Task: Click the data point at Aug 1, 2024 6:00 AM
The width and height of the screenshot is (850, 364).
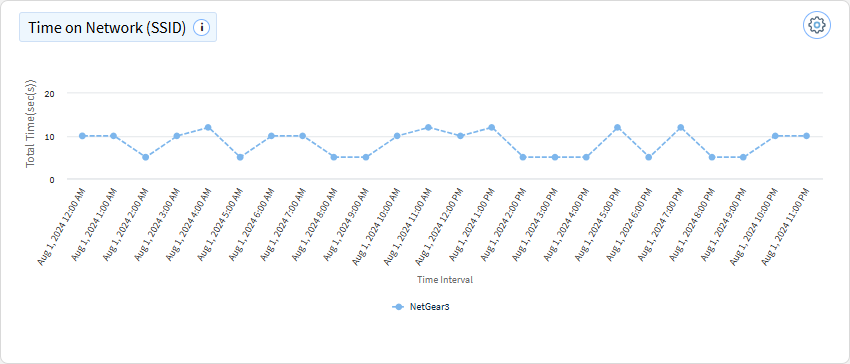Action: tap(271, 136)
